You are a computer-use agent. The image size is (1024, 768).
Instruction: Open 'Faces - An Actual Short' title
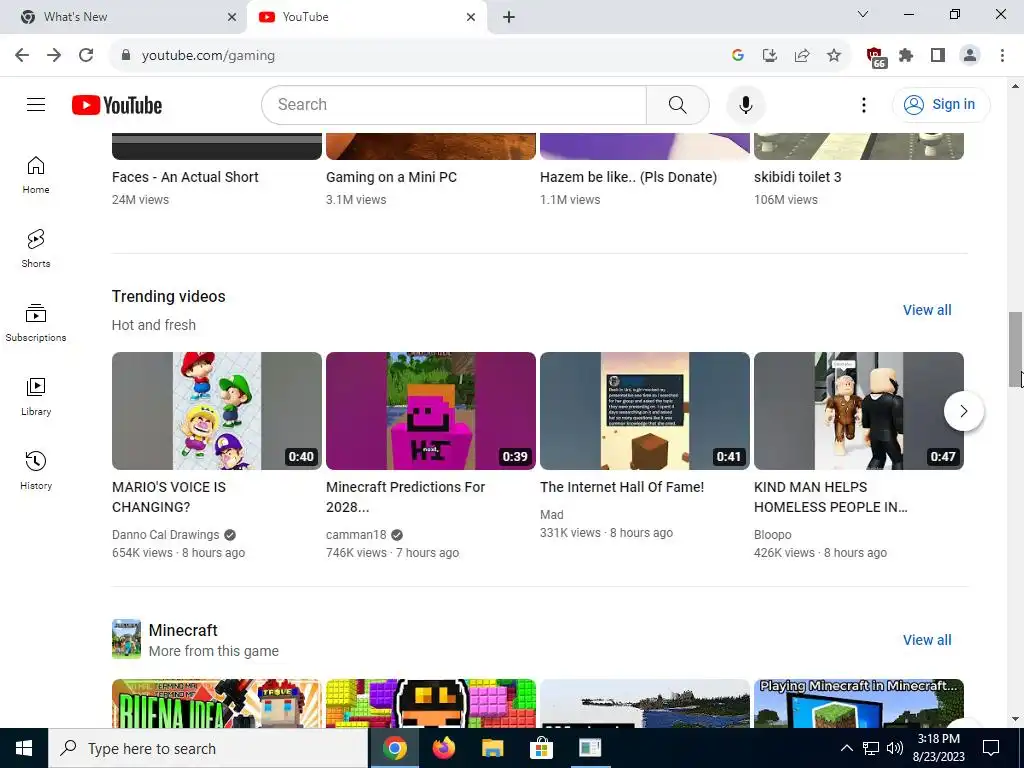tap(185, 177)
